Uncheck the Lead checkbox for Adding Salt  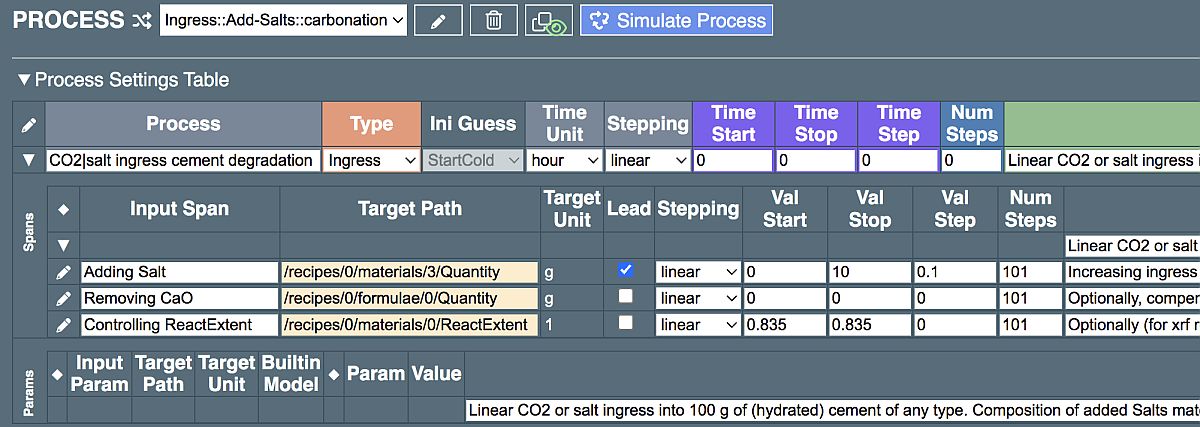626,271
